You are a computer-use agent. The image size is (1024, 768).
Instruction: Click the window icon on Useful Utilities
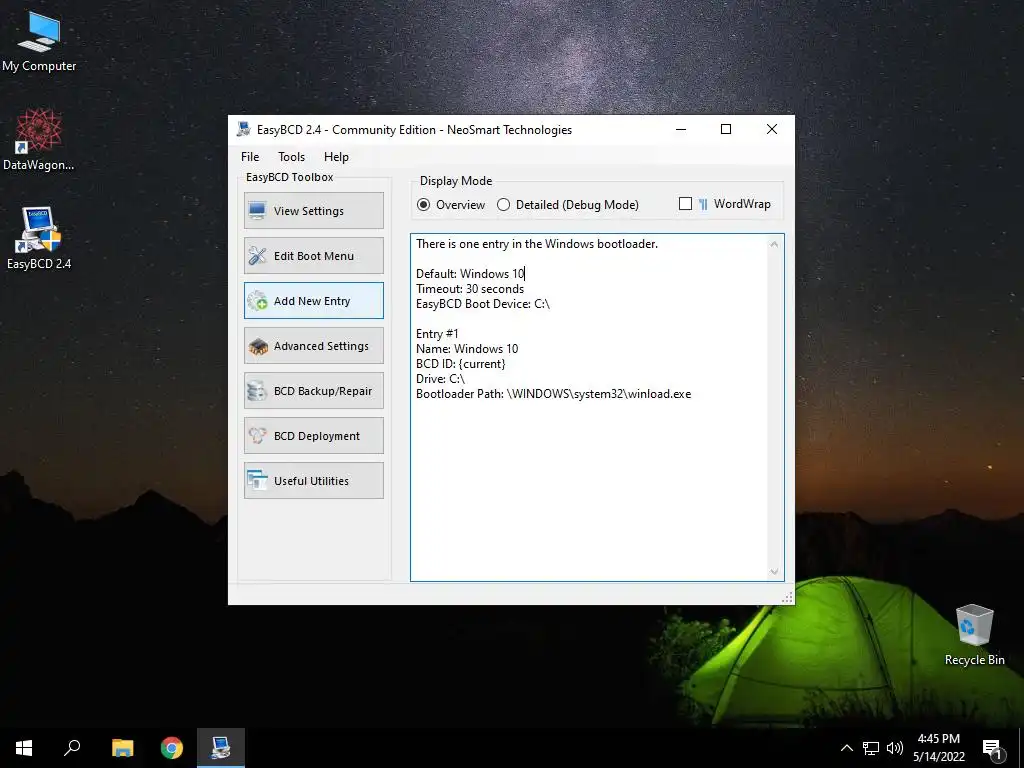257,481
